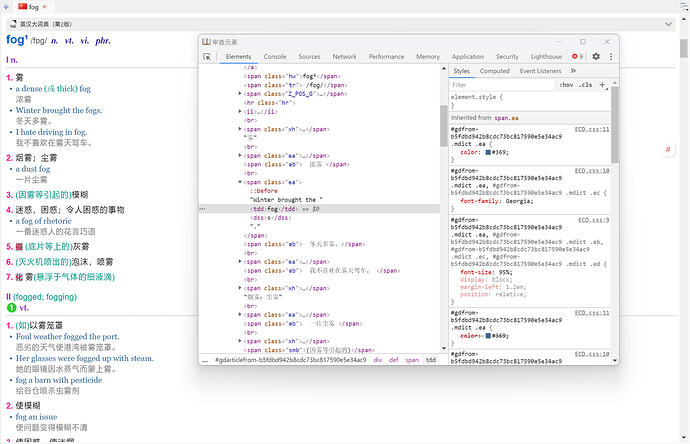
Task: Select the highlighted tdd fog DOM row
Action: coord(319,209)
